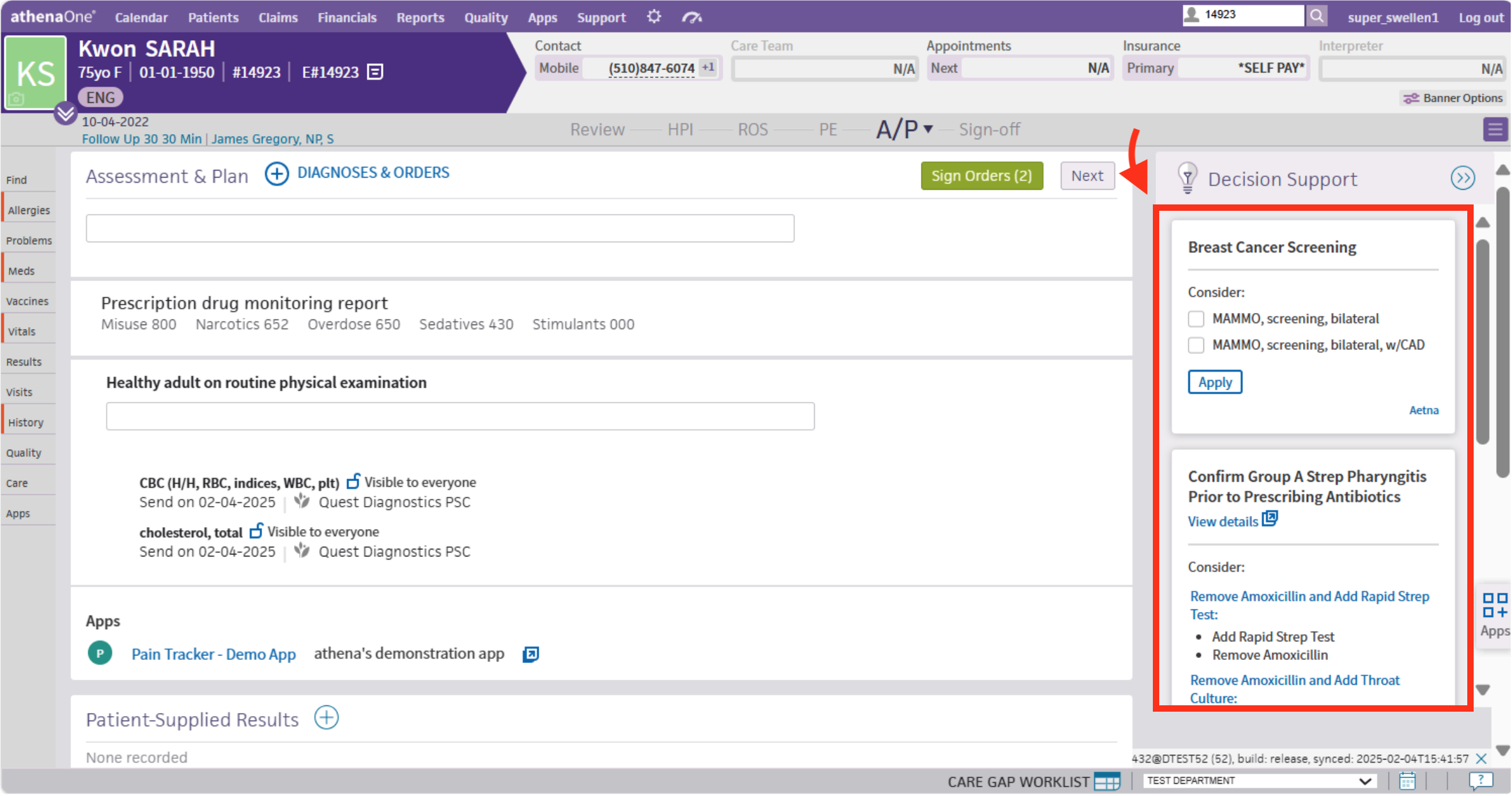Click the magnifier search button beside patient ID
Screen dimensions: 1512x796
click(x=1316, y=15)
